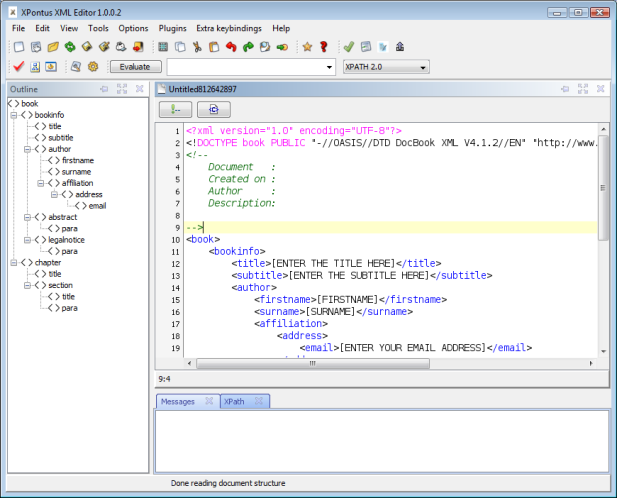Click the yellow star icon in toolbar
Viewport: 617px width, 498px height.
click(x=307, y=47)
